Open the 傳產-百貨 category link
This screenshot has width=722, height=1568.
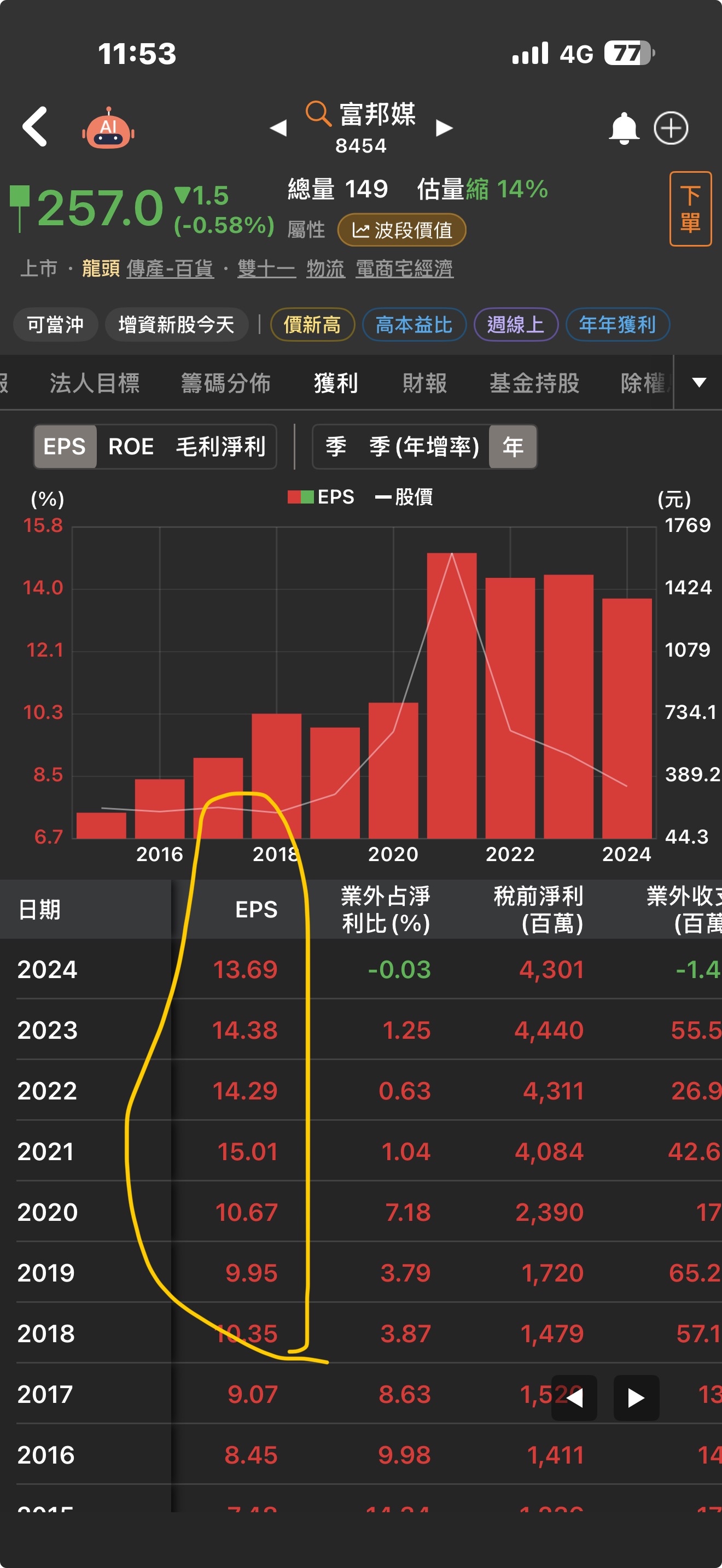coord(170,268)
